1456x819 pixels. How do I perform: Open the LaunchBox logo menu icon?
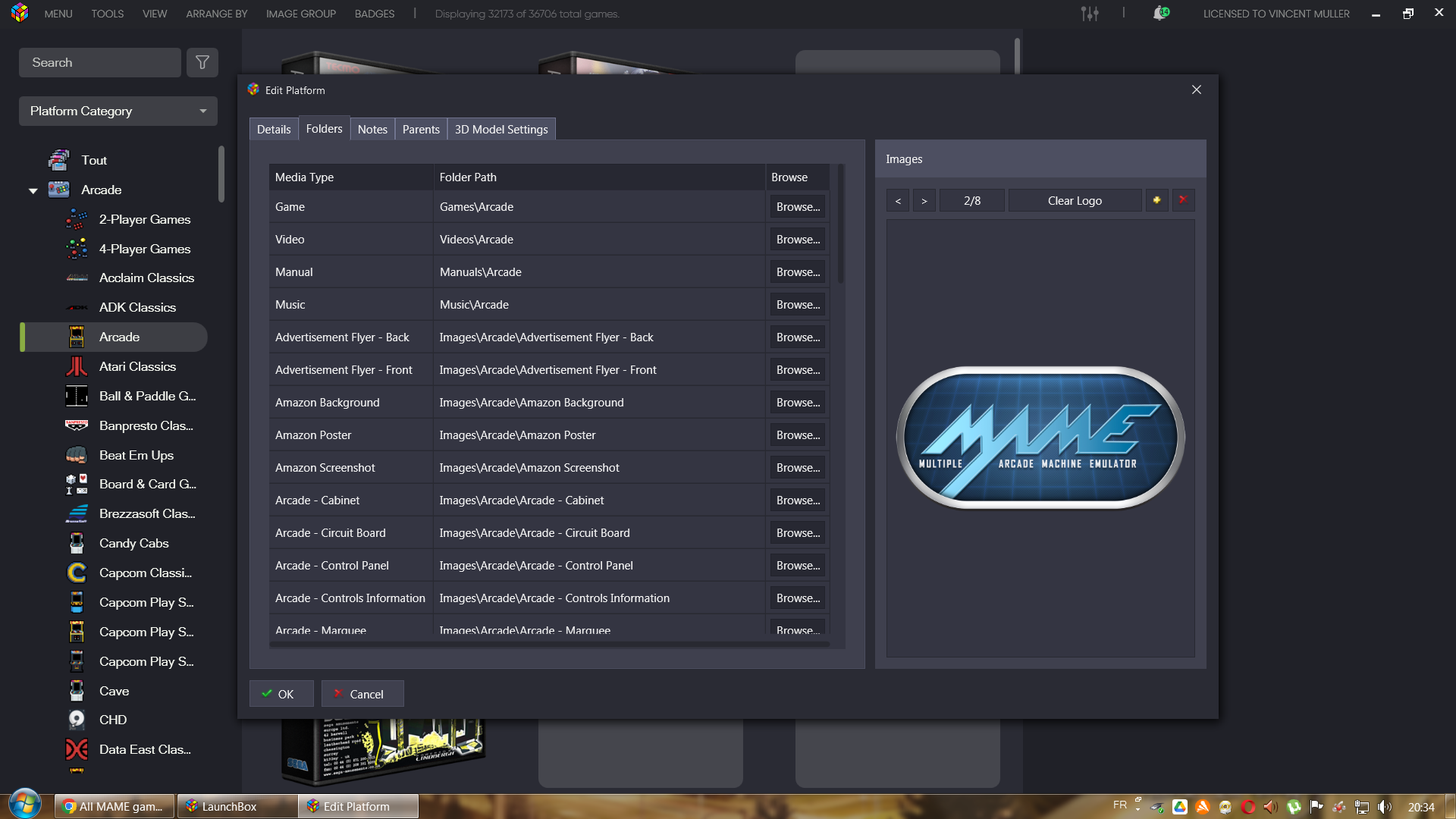tap(20, 13)
